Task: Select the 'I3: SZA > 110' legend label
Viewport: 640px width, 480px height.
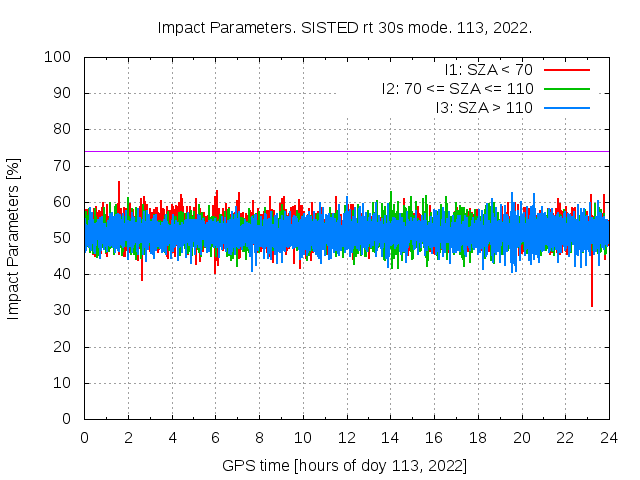Action: pos(484,107)
